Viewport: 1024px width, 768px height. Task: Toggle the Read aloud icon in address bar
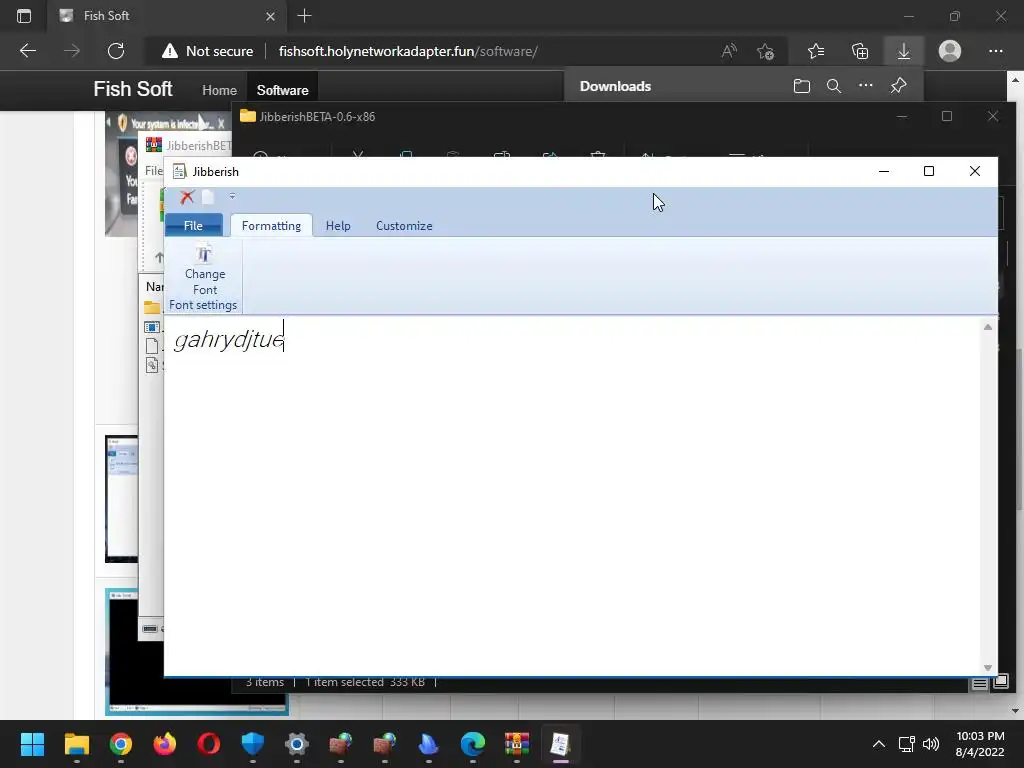(729, 51)
